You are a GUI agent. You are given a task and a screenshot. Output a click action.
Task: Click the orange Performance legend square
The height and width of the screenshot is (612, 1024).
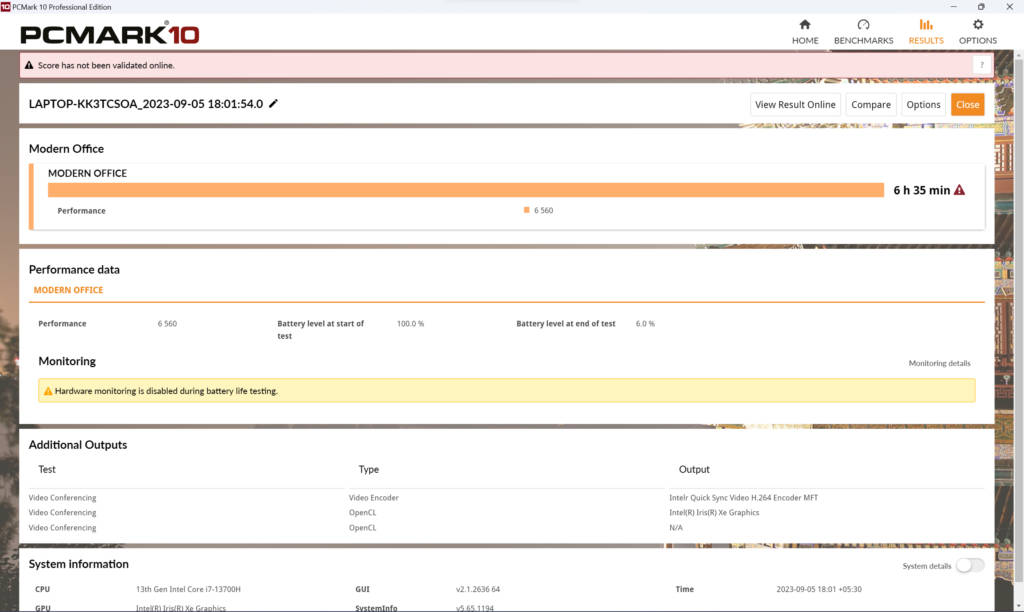click(x=526, y=210)
